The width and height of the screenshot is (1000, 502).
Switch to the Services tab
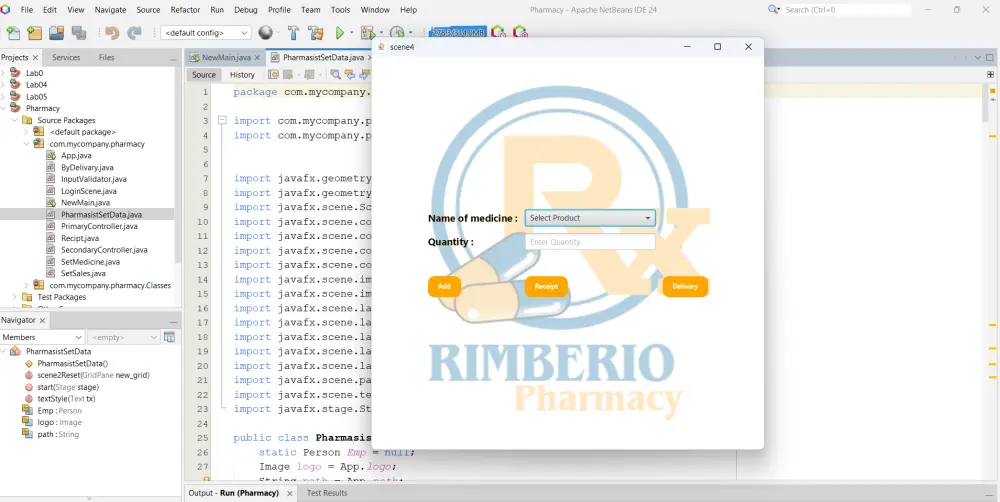tap(66, 57)
